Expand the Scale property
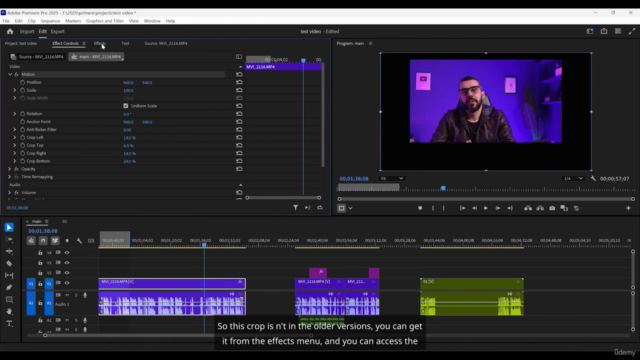Image resolution: width=640 pixels, height=360 pixels. click(x=15, y=90)
